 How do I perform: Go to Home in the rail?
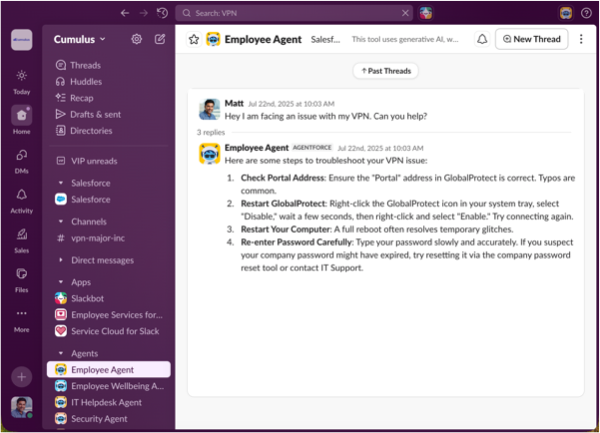coord(21,120)
